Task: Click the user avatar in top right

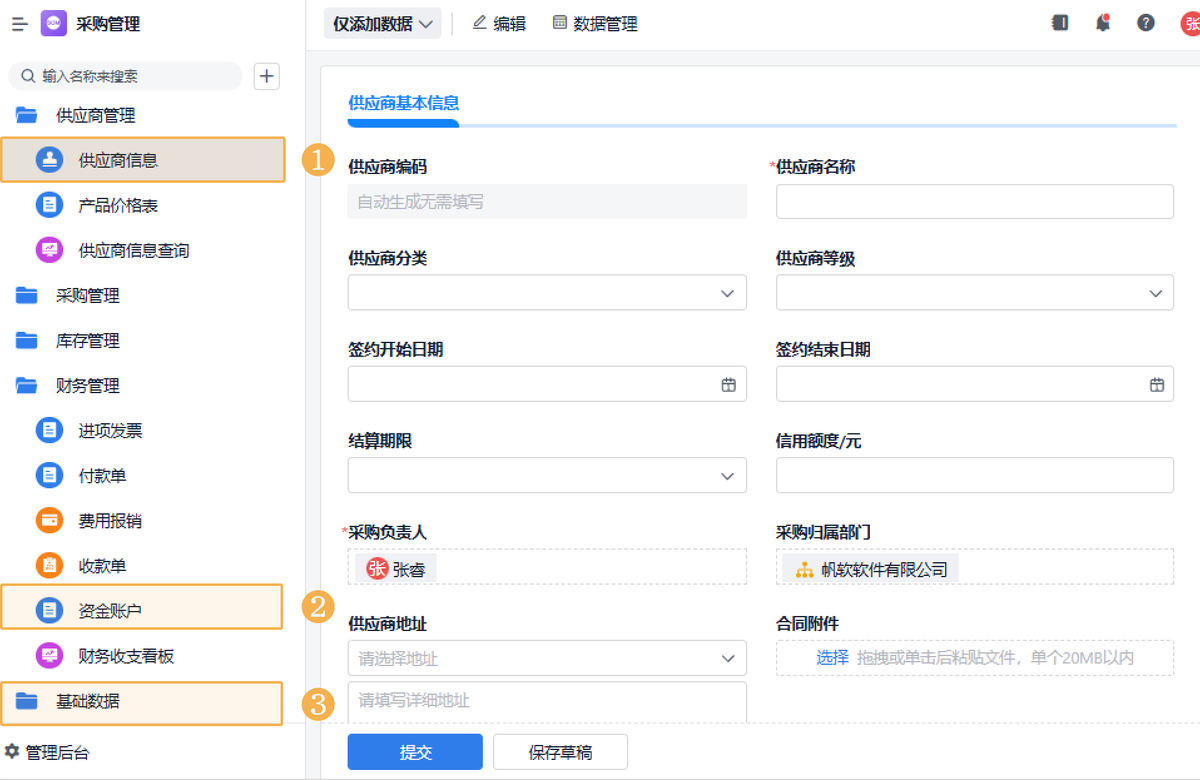Action: click(x=1190, y=24)
